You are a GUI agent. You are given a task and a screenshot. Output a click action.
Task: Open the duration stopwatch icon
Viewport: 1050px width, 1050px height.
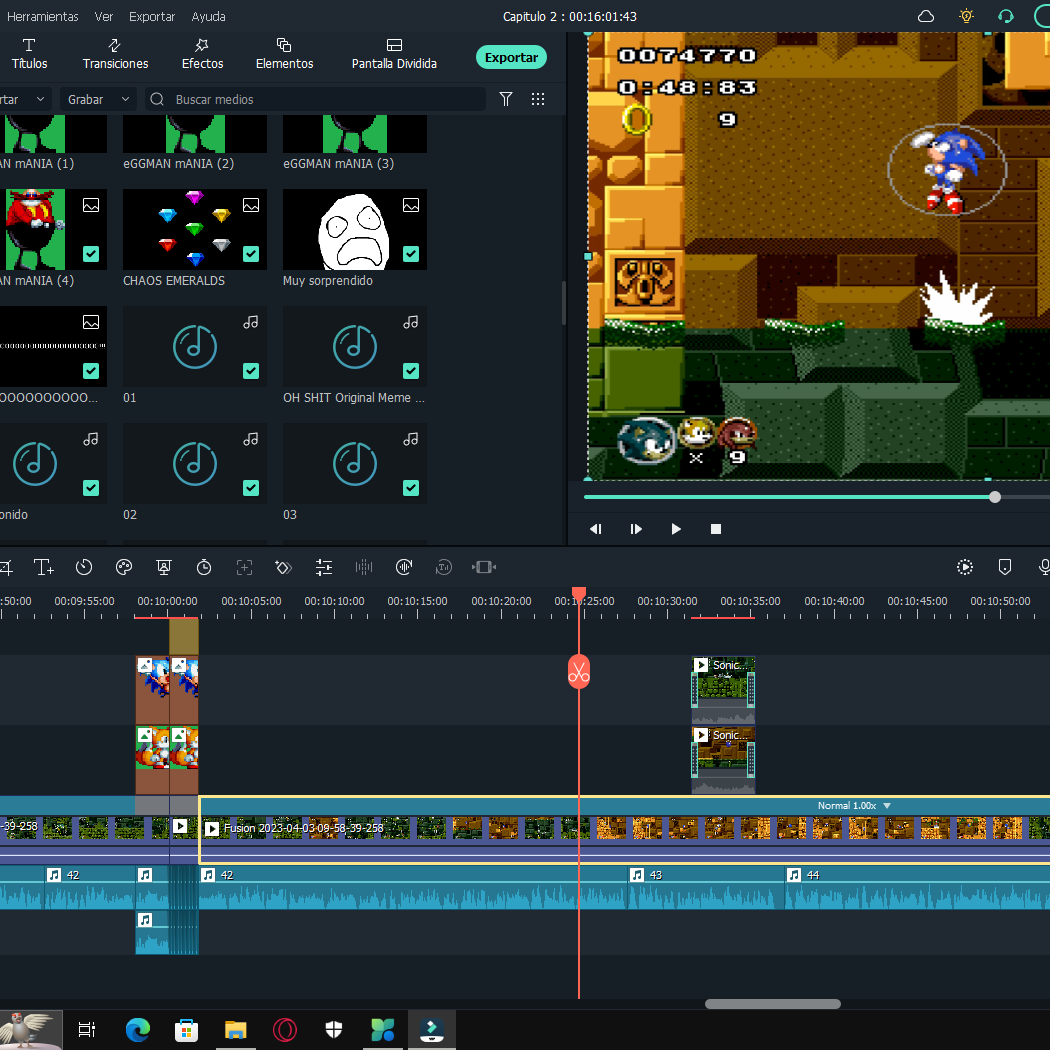pyautogui.click(x=204, y=567)
